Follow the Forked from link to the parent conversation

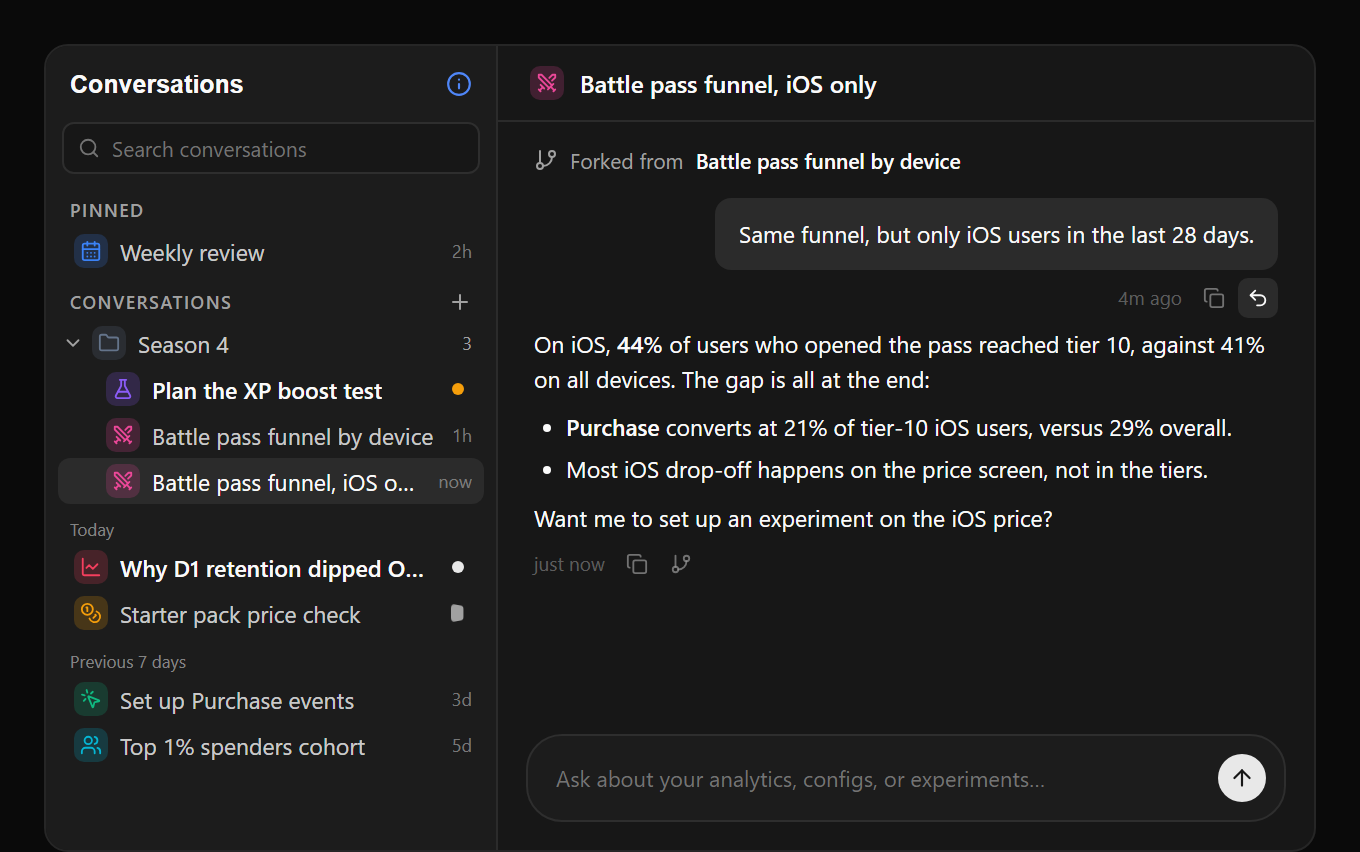click(x=828, y=162)
